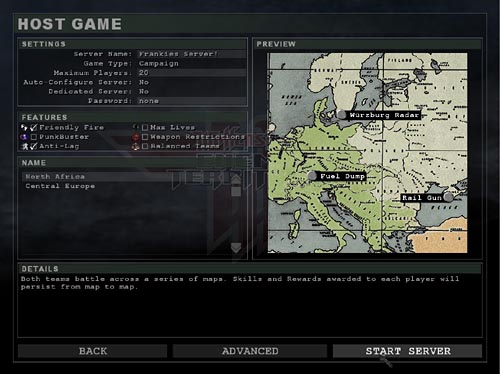The width and height of the screenshot is (500, 374).
Task: Enable the PunkBuster checkbox
Action: [x=34, y=137]
